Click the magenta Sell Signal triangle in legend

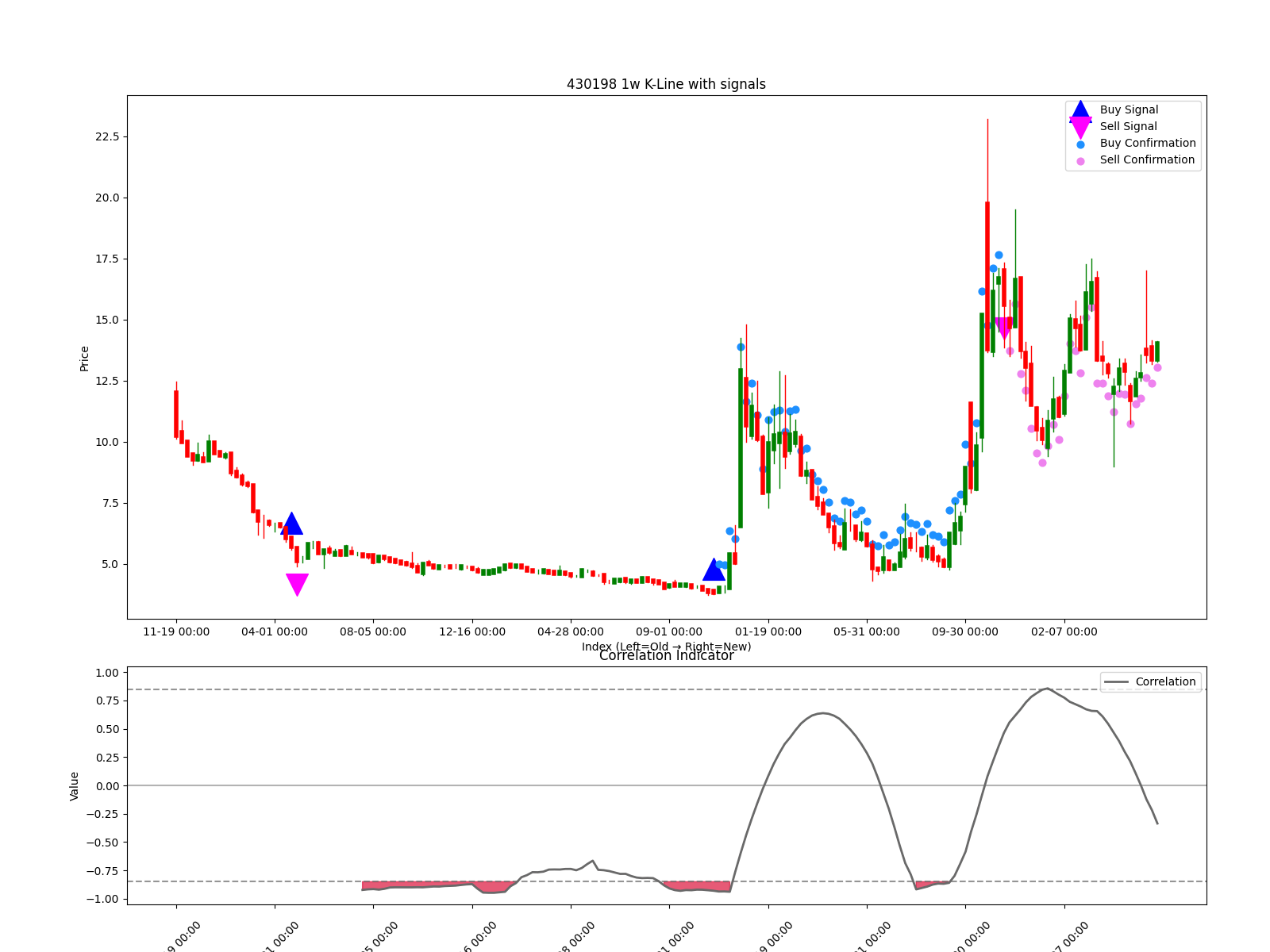(1080, 128)
